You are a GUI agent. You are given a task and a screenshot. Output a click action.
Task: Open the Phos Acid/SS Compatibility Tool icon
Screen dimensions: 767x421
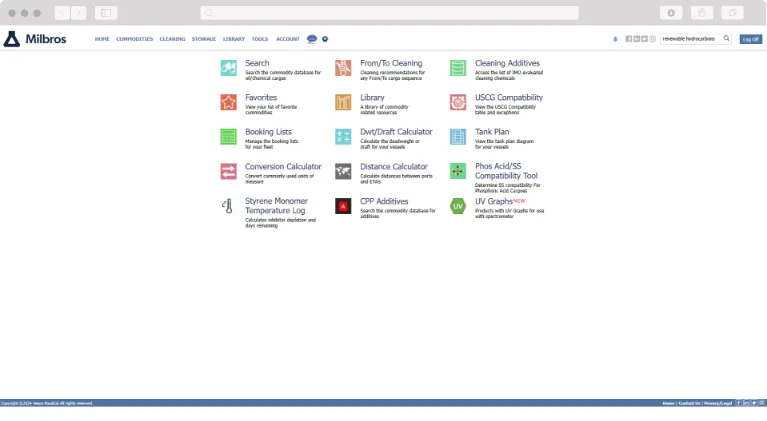pos(458,171)
